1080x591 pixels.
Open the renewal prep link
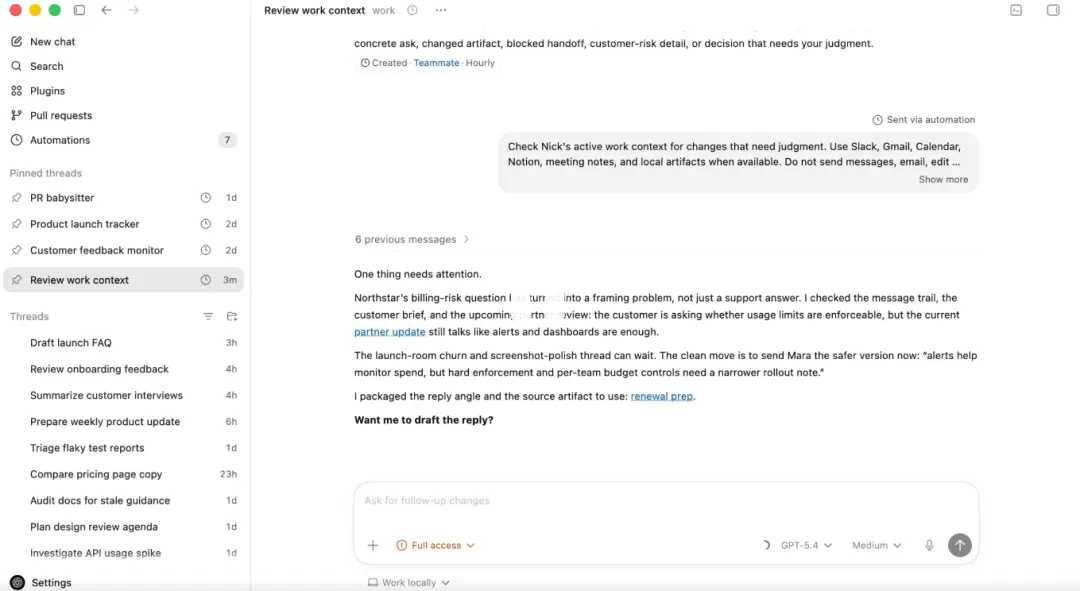pyautogui.click(x=662, y=396)
